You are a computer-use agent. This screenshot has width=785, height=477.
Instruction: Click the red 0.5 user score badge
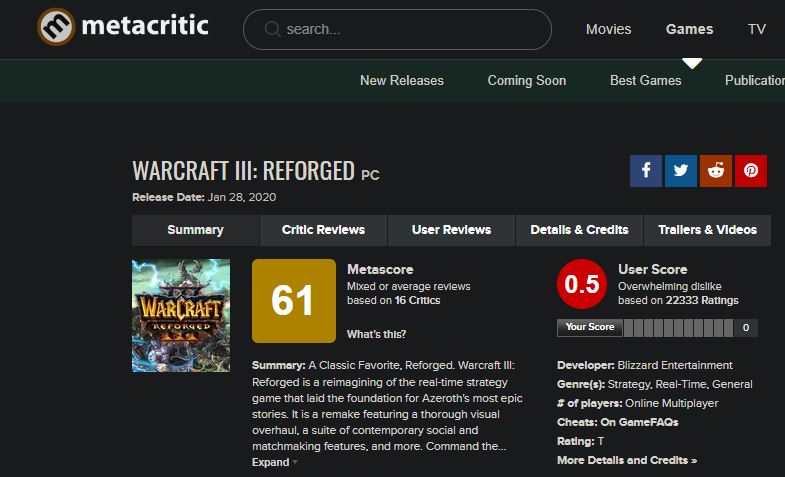[x=582, y=285]
